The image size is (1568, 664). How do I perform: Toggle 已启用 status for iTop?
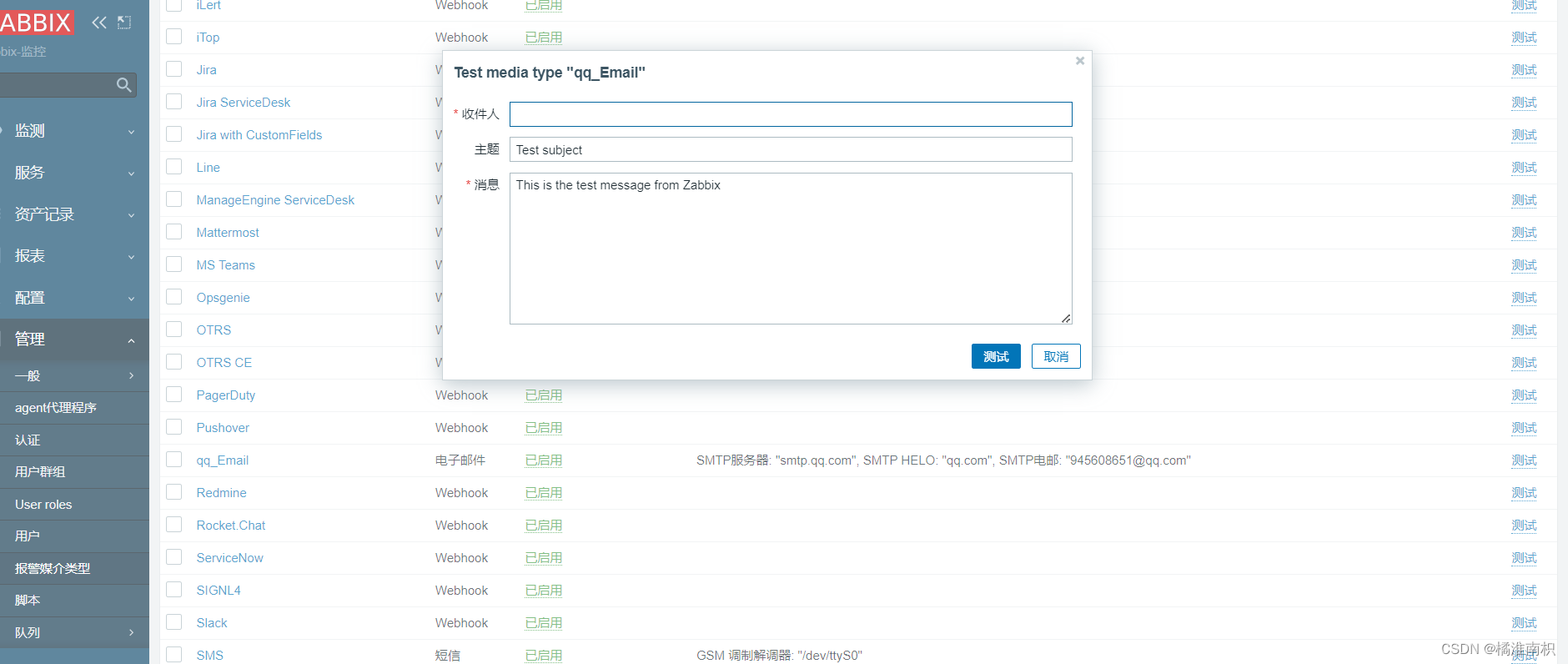(544, 38)
